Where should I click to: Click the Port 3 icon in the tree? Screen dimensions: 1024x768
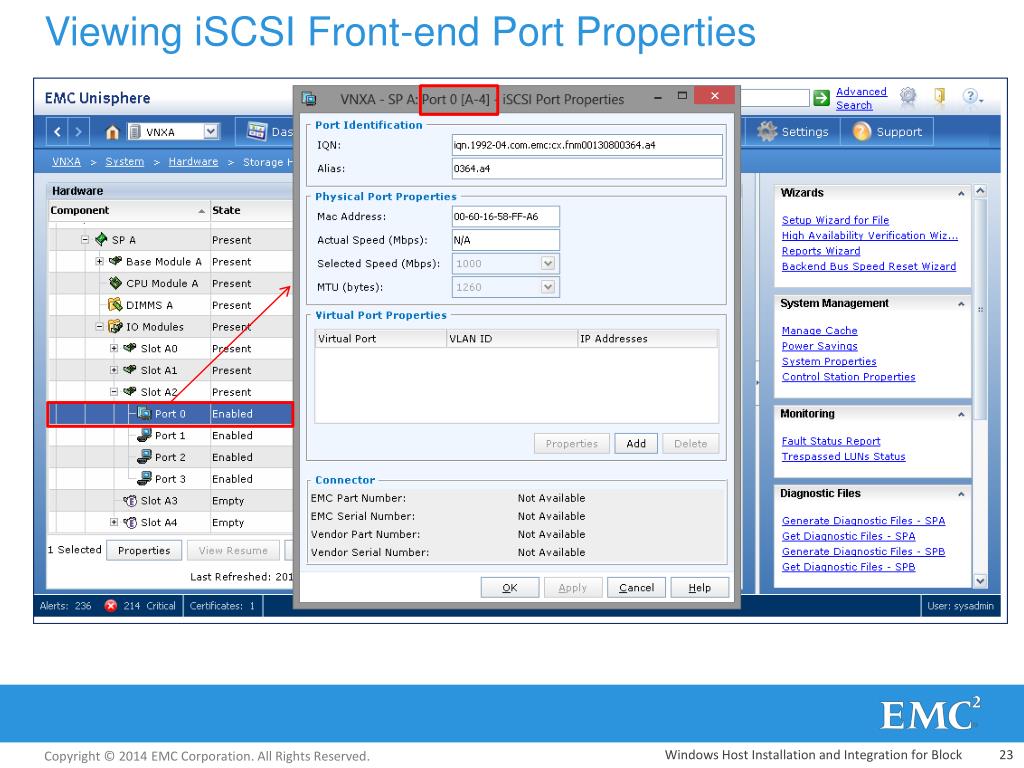click(x=144, y=478)
